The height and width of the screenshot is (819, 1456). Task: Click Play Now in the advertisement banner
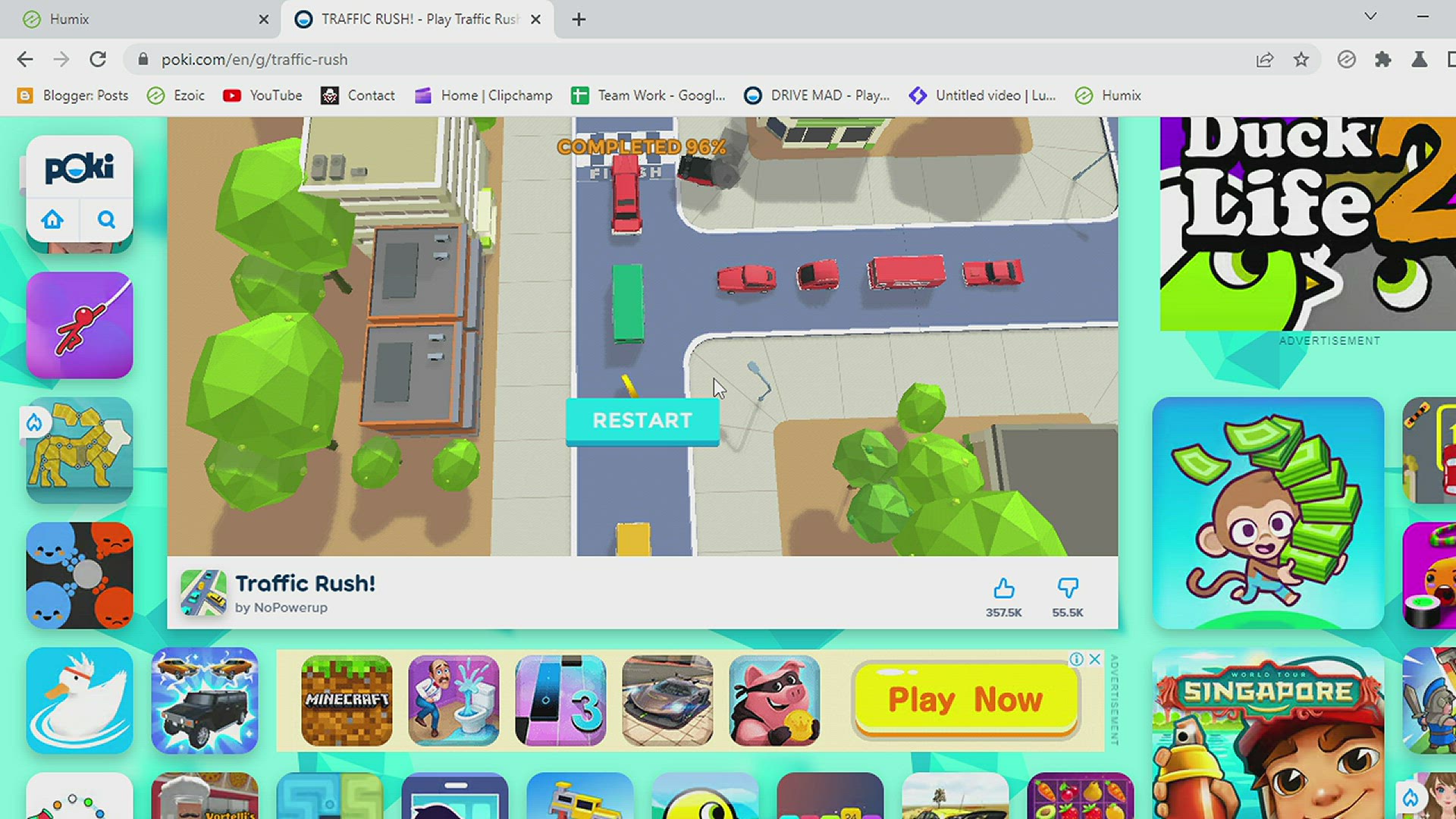965,699
